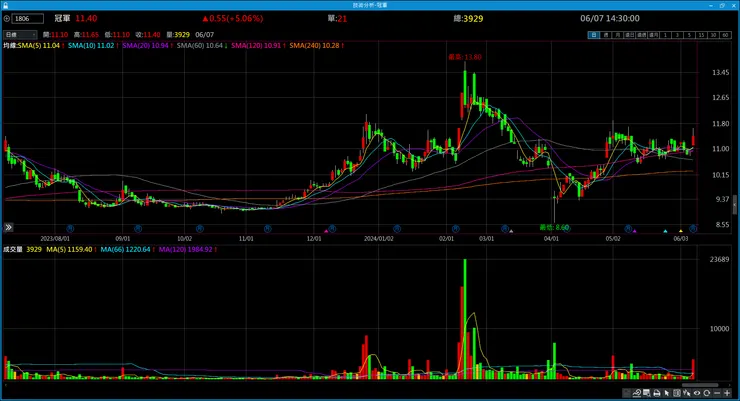
Task: Click the cyan triangle event marker near 06/03
Action: pyautogui.click(x=665, y=231)
